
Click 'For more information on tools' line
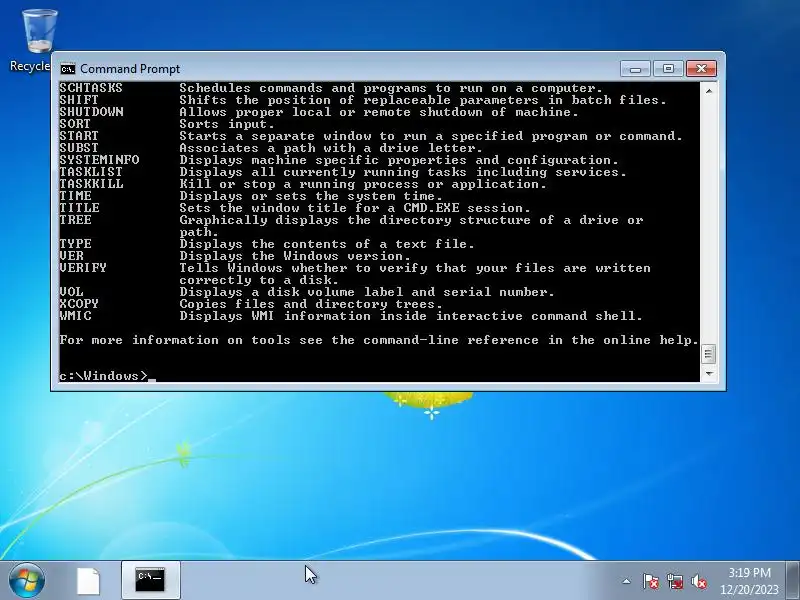tap(379, 340)
